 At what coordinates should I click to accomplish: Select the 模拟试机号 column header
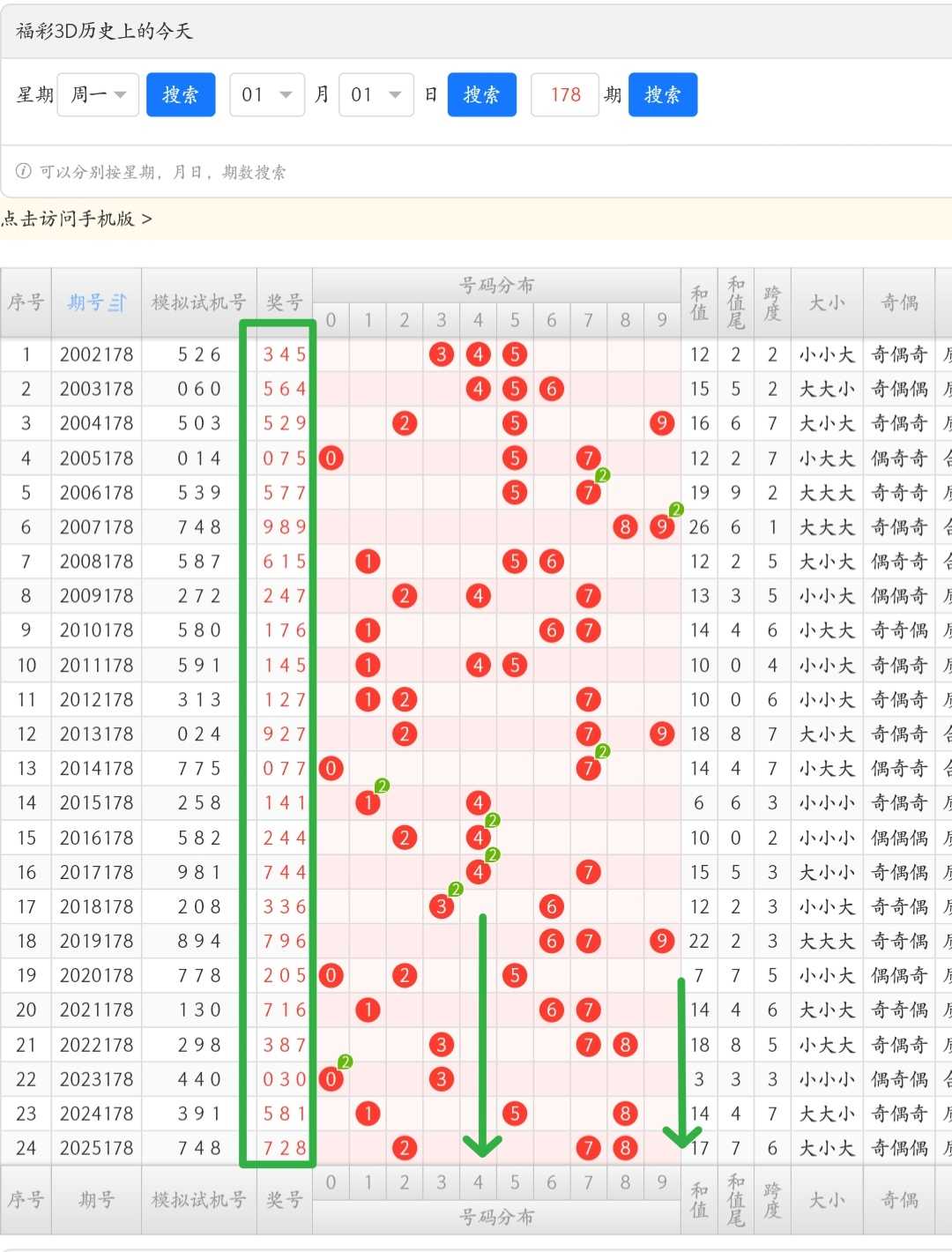[x=198, y=303]
